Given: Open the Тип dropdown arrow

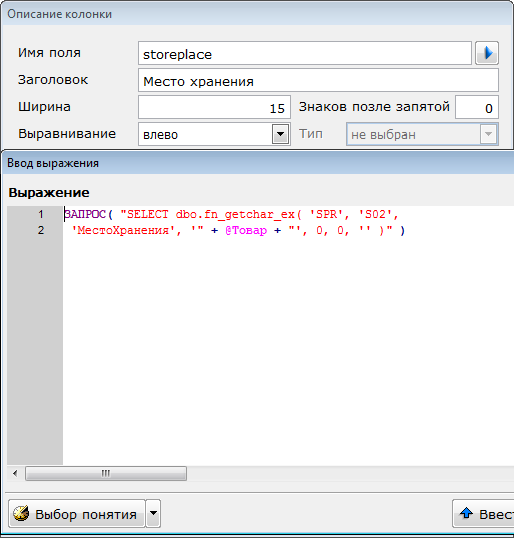Looking at the screenshot, I should 488,134.
